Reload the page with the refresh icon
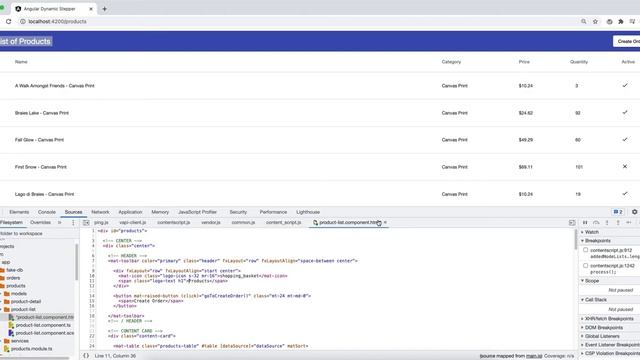 point(8,21)
